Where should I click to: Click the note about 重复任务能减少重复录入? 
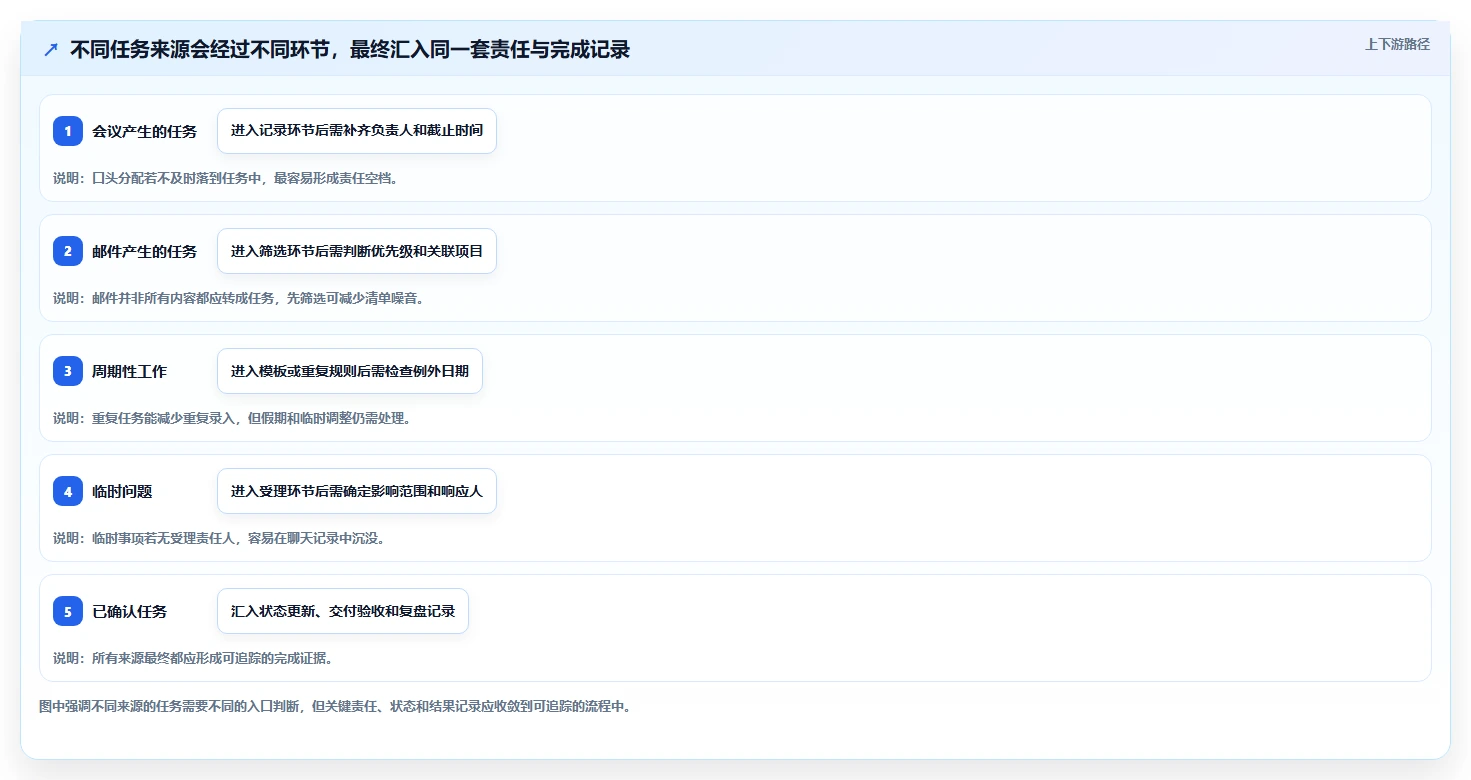pyautogui.click(x=232, y=418)
